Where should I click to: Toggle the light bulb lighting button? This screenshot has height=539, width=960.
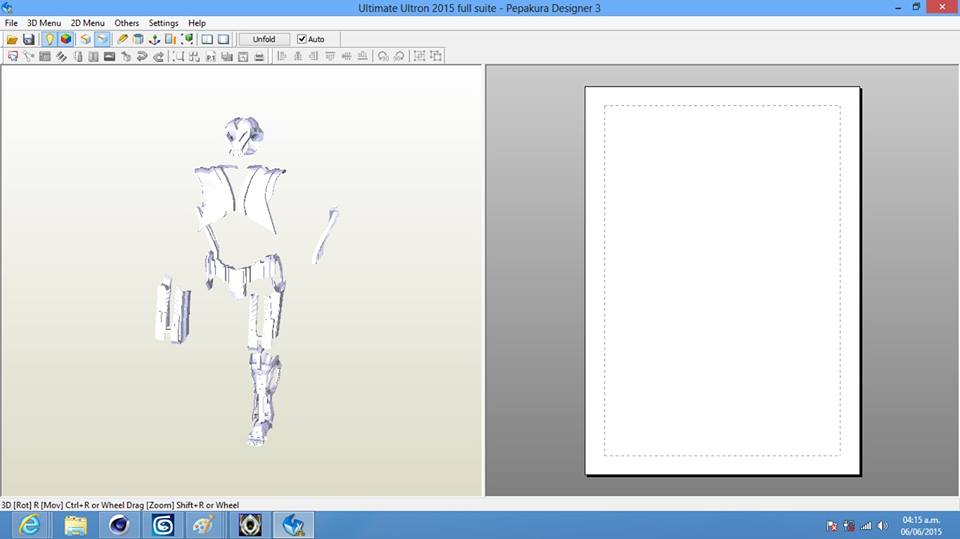tap(49, 39)
